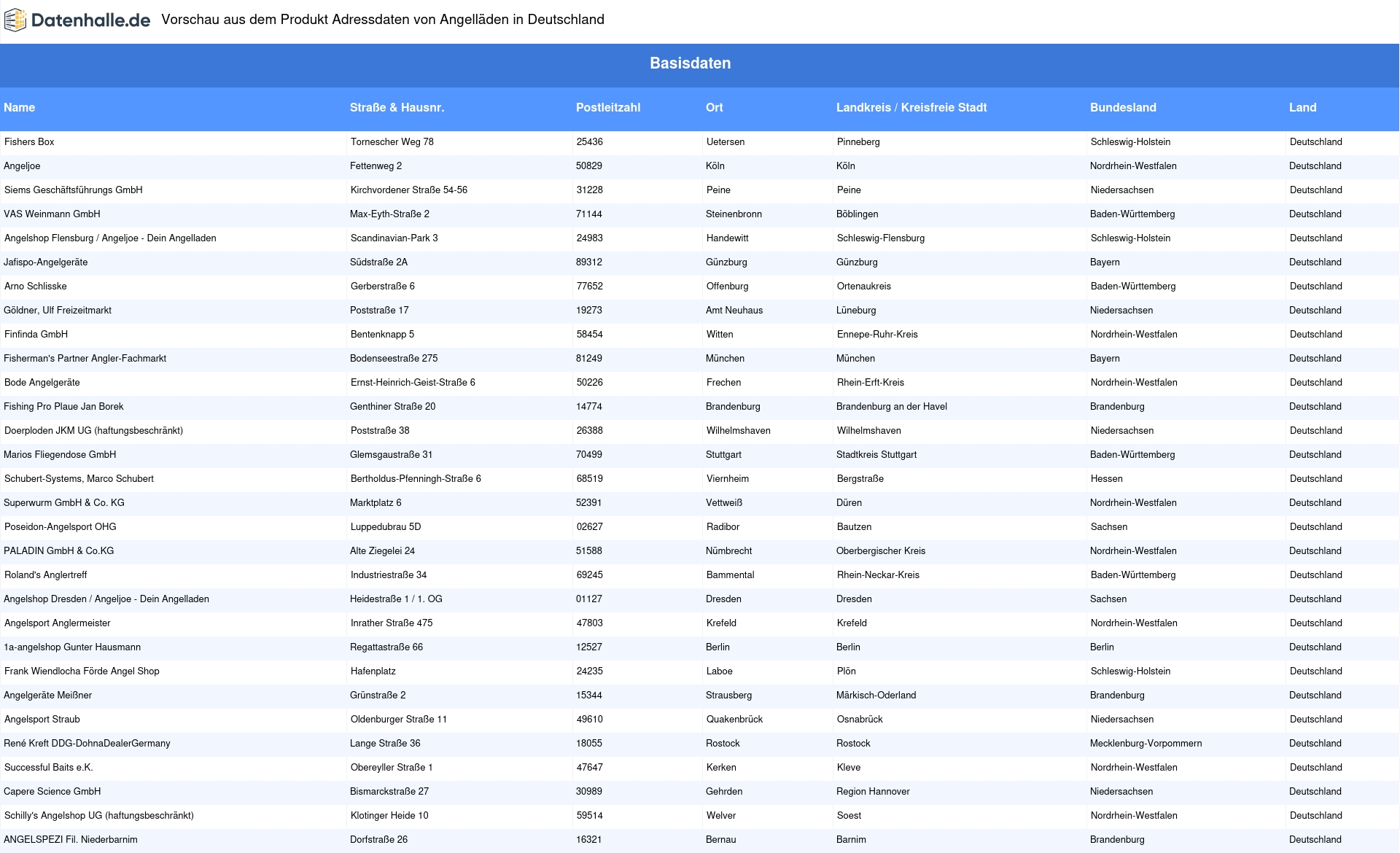Click the Datenhalle.de logo icon
The height and width of the screenshot is (853, 1400).
15,20
